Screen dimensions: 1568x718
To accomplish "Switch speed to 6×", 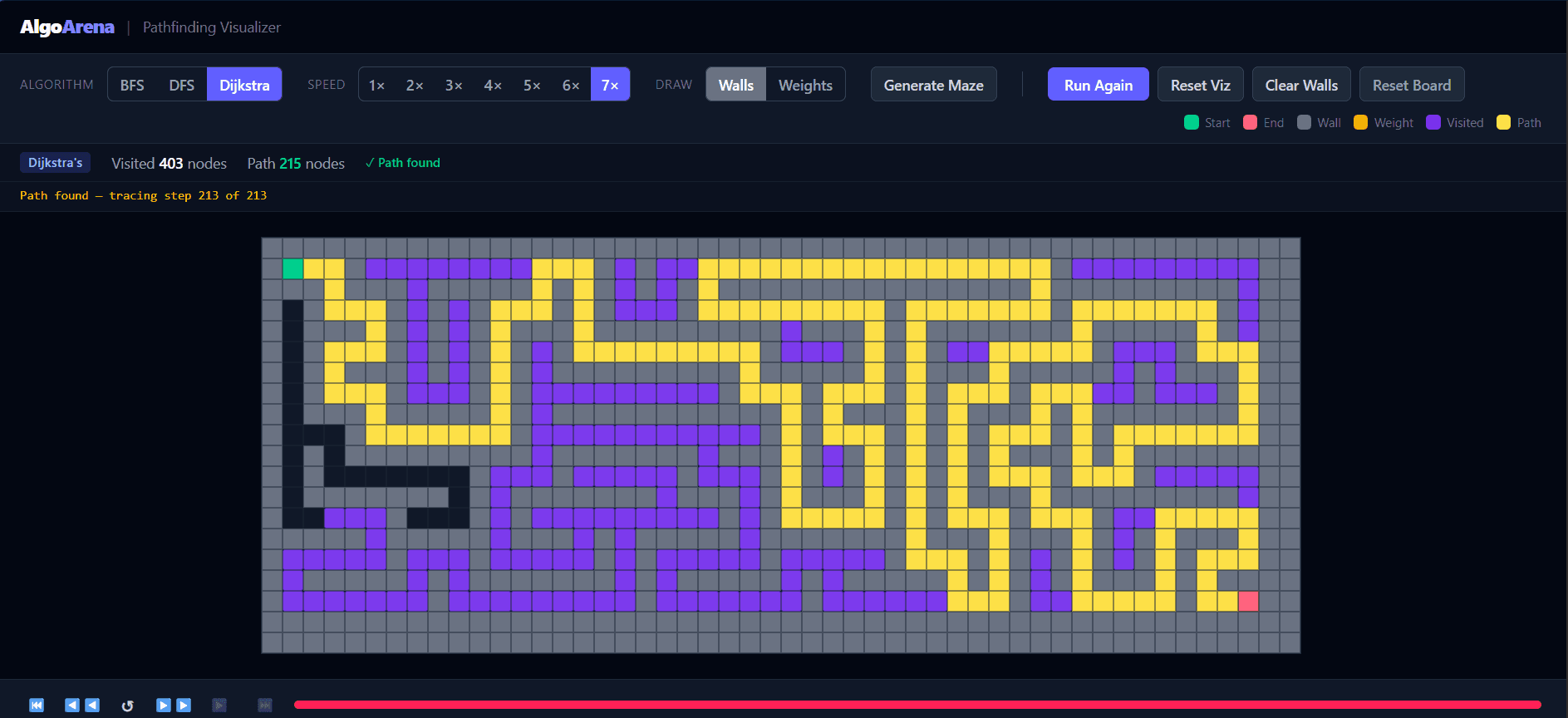I will (571, 85).
